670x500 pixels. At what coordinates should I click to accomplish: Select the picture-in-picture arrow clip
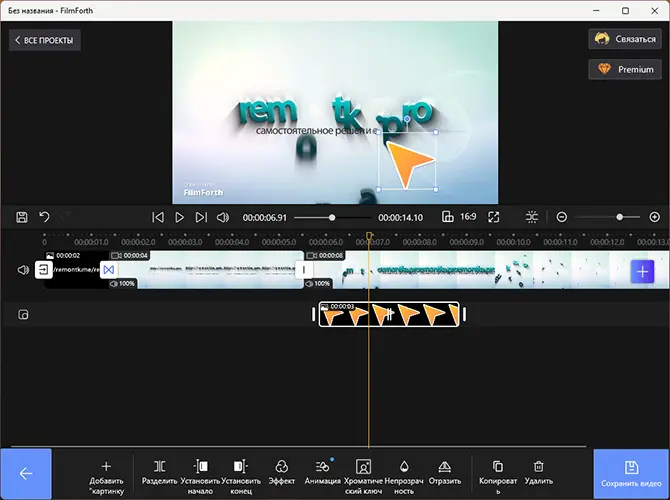point(389,315)
